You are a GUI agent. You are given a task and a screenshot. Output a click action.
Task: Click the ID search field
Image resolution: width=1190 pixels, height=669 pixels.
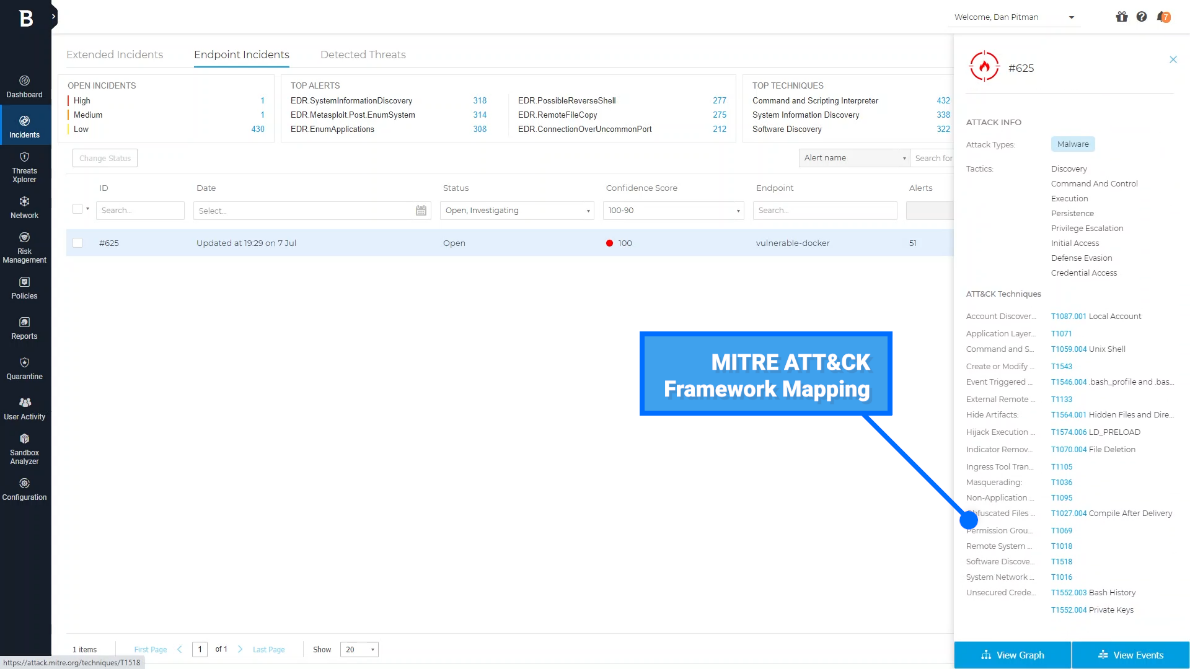(x=140, y=210)
